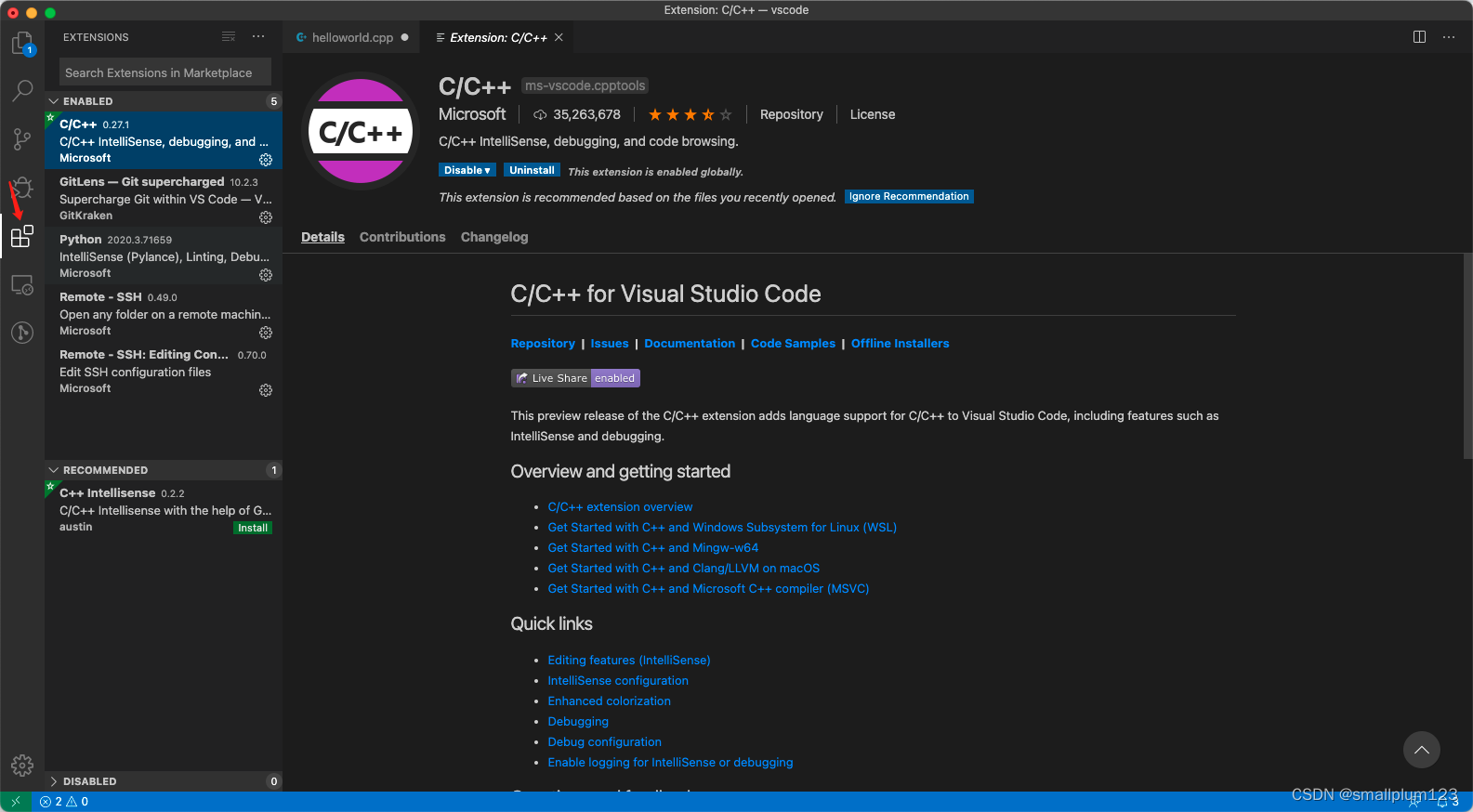Open the GitLens activity bar icon

pyautogui.click(x=22, y=333)
